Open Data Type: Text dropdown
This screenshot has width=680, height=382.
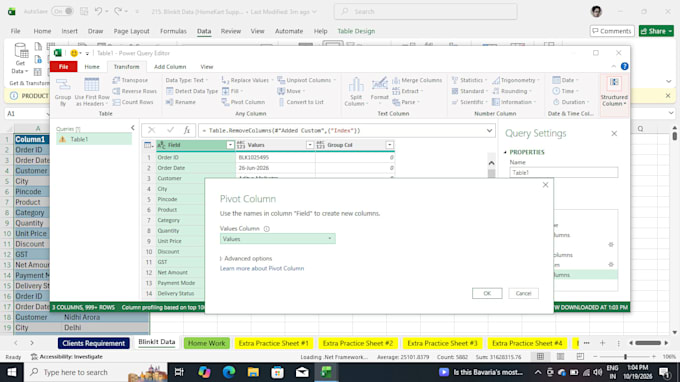pyautogui.click(x=186, y=80)
